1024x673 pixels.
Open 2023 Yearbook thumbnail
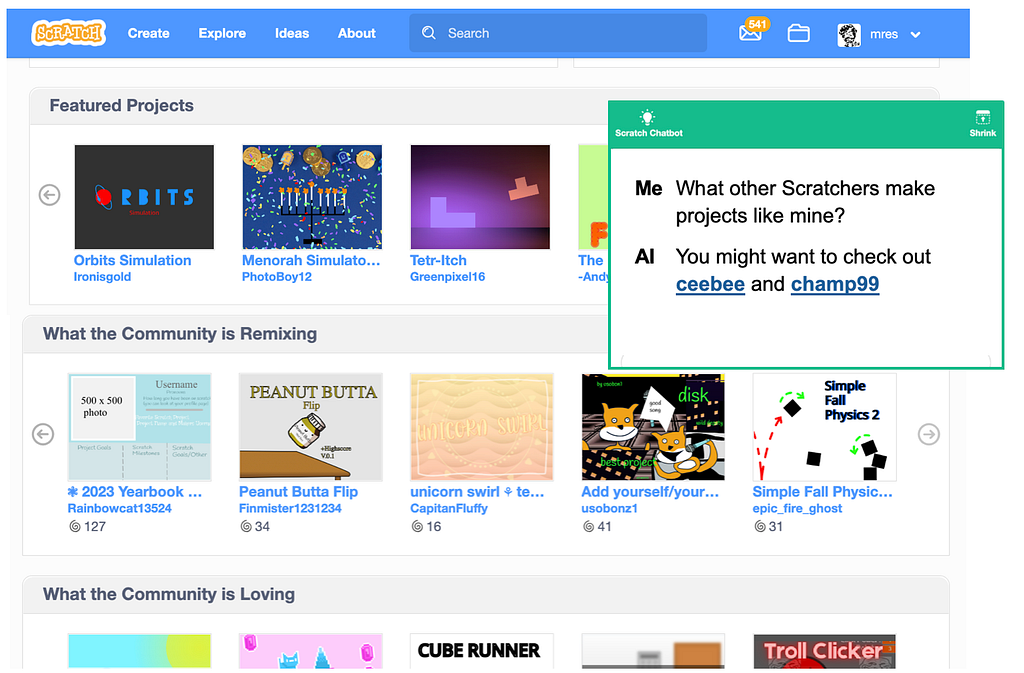140,427
